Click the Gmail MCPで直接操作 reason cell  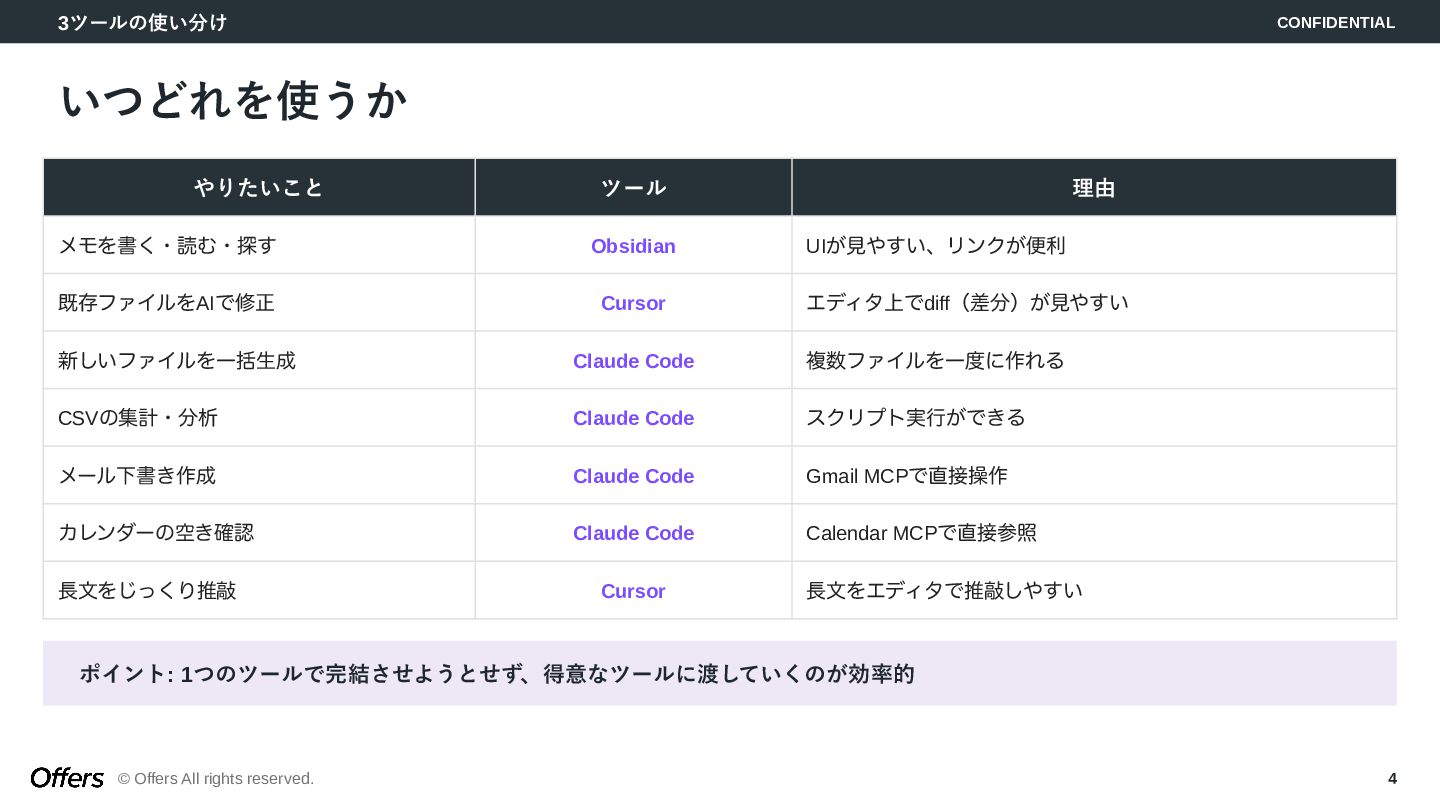point(906,476)
